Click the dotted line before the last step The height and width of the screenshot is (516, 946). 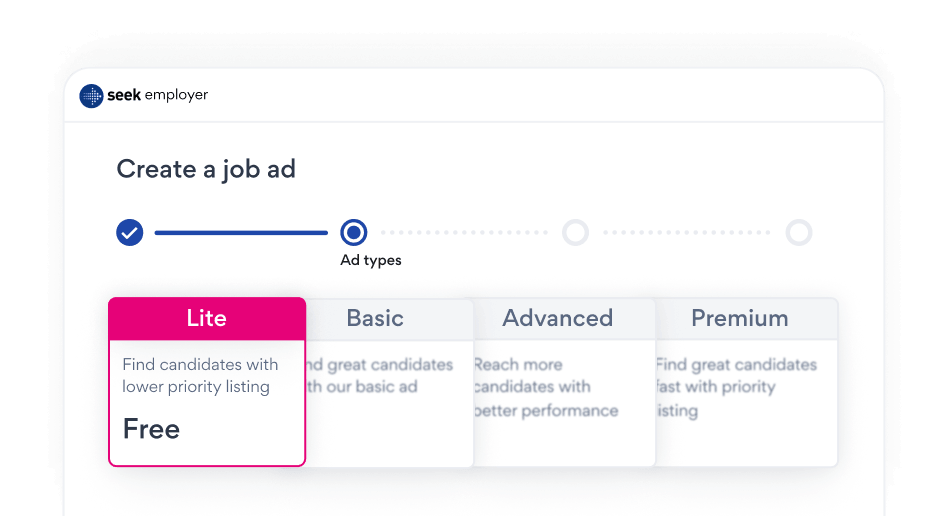click(x=687, y=233)
